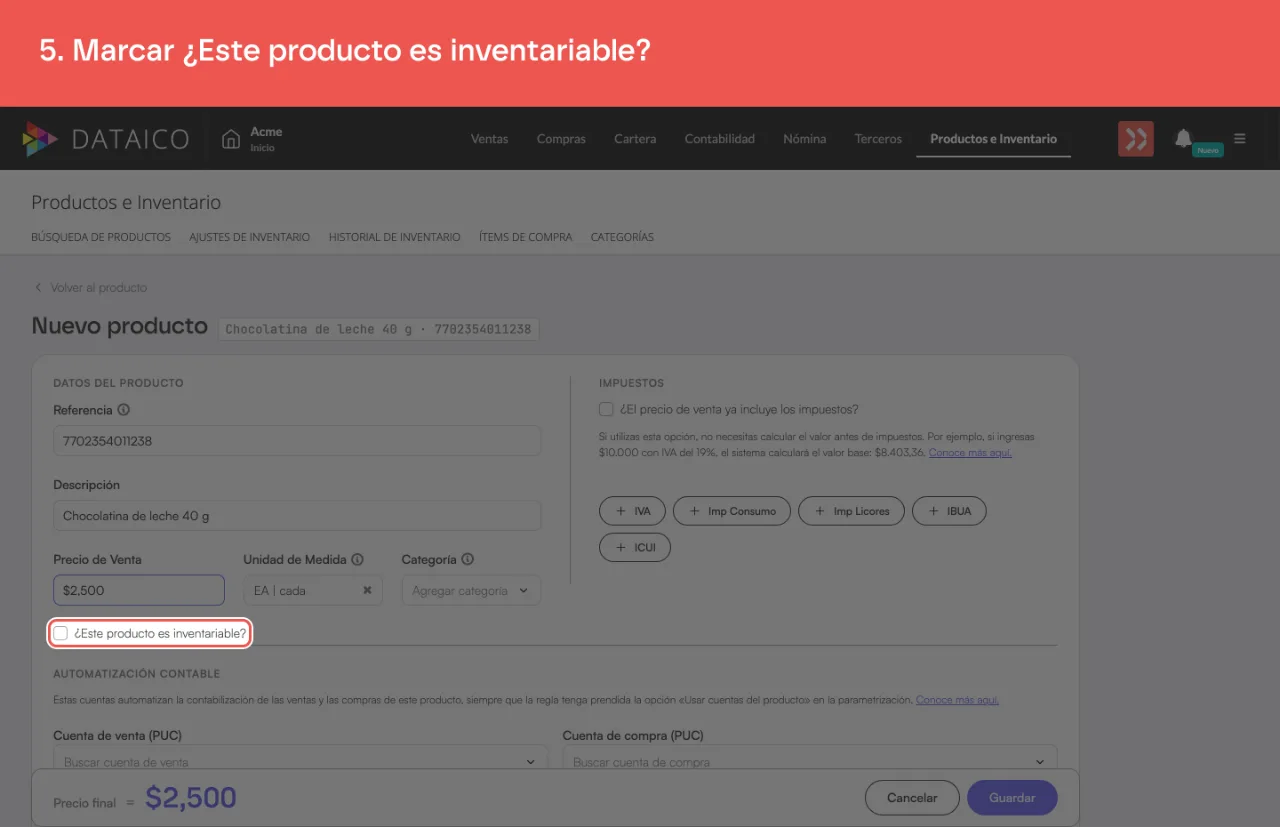Open the Acme home icon

point(231,138)
